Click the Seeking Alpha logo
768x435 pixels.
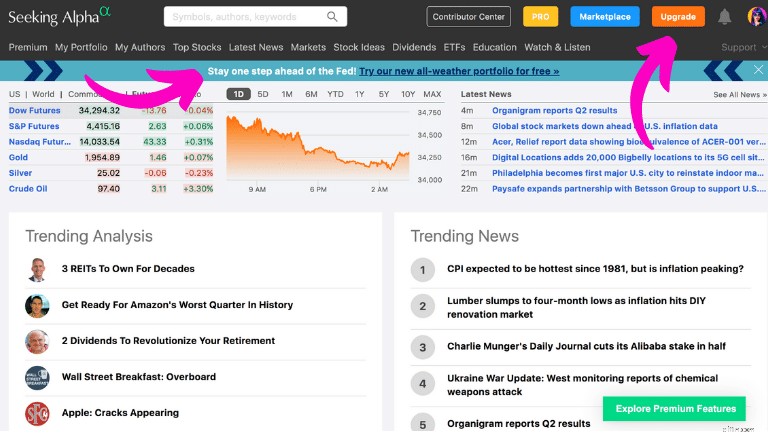pos(59,17)
